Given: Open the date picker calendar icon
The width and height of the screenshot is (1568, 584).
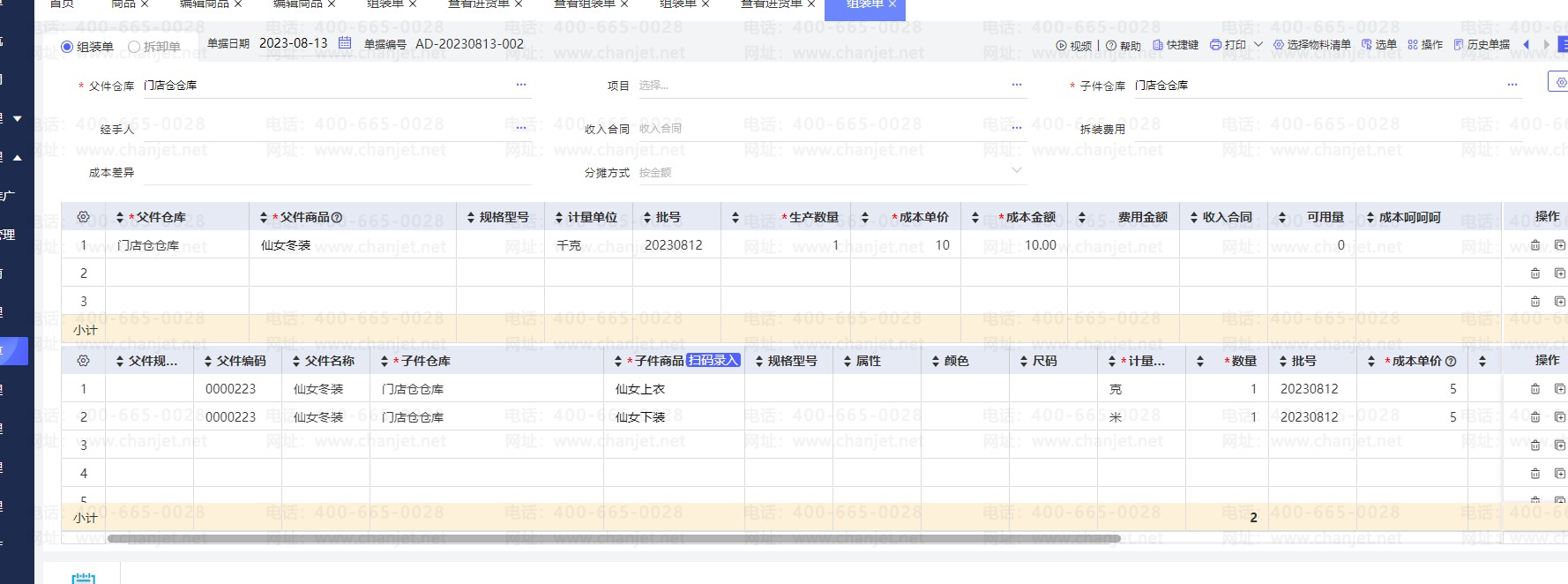Looking at the screenshot, I should coord(345,42).
